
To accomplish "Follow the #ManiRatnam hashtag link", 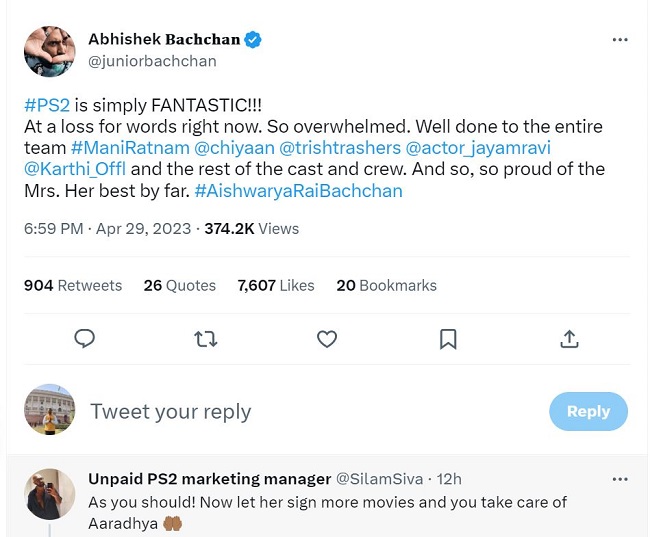I will [x=129, y=148].
